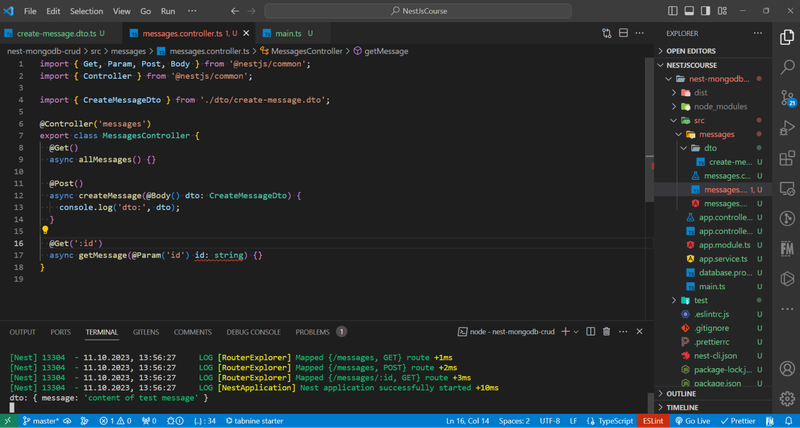Toggle Go Live server
The image size is (800, 428).
pyautogui.click(x=692, y=421)
